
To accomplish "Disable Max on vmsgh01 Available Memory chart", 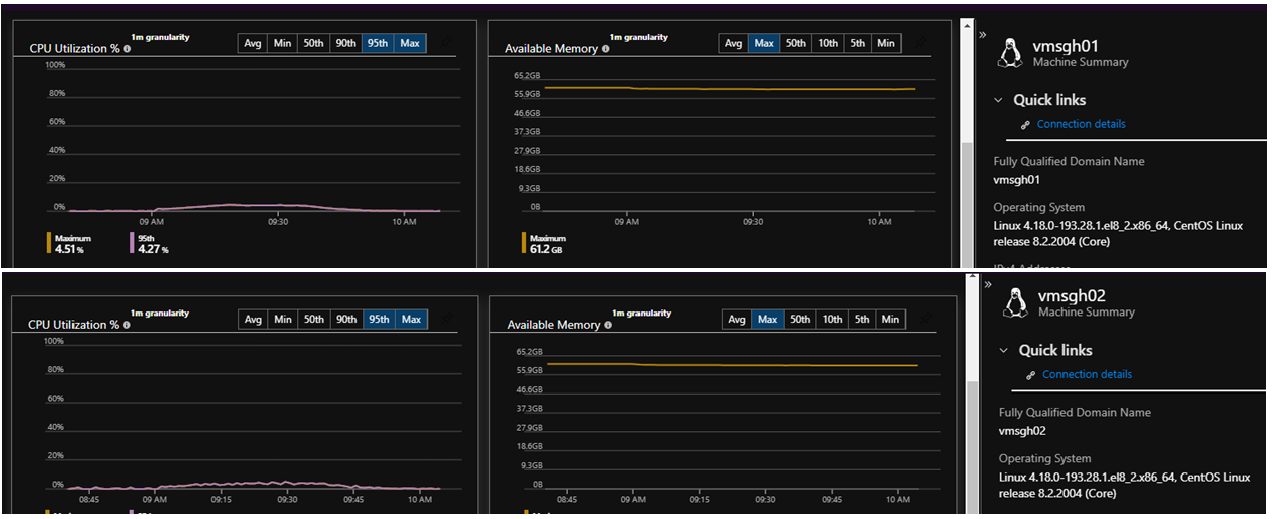I will [765, 43].
